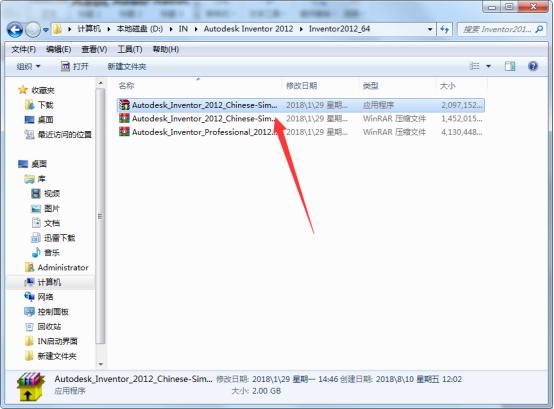Screen dimensions: 554x409
Task: Click the Administrator user folder icon
Action: tap(30, 267)
